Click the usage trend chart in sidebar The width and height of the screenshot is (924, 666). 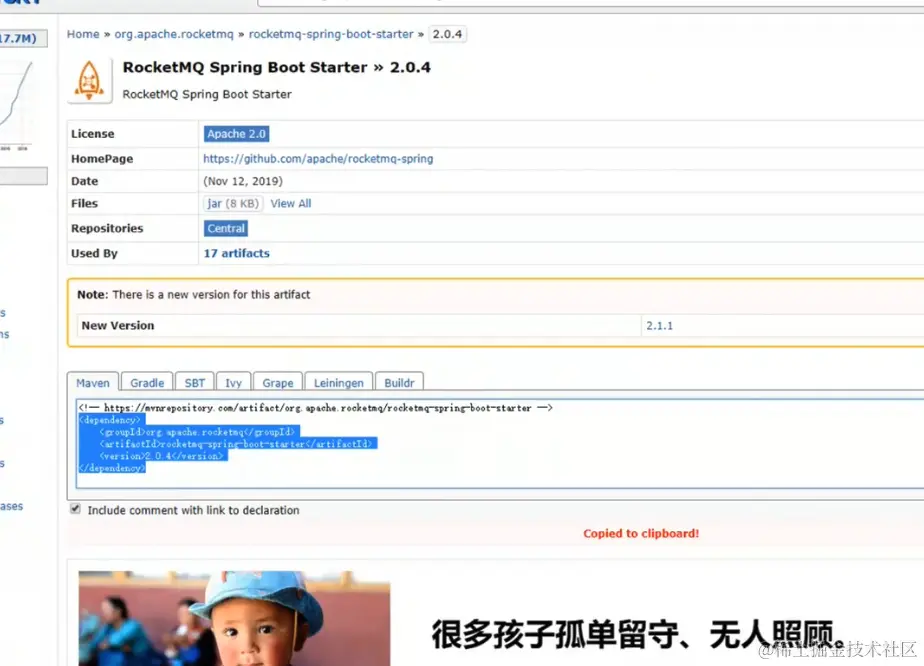click(x=17, y=104)
